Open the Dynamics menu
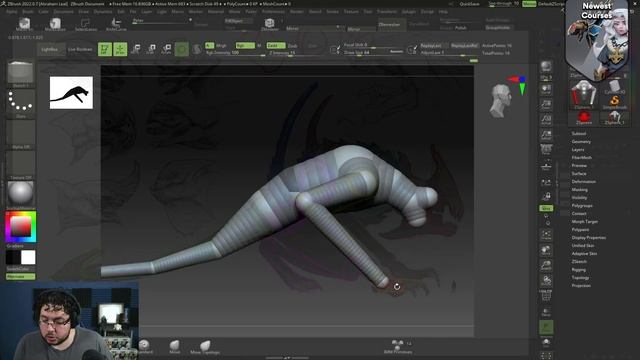 103,11
